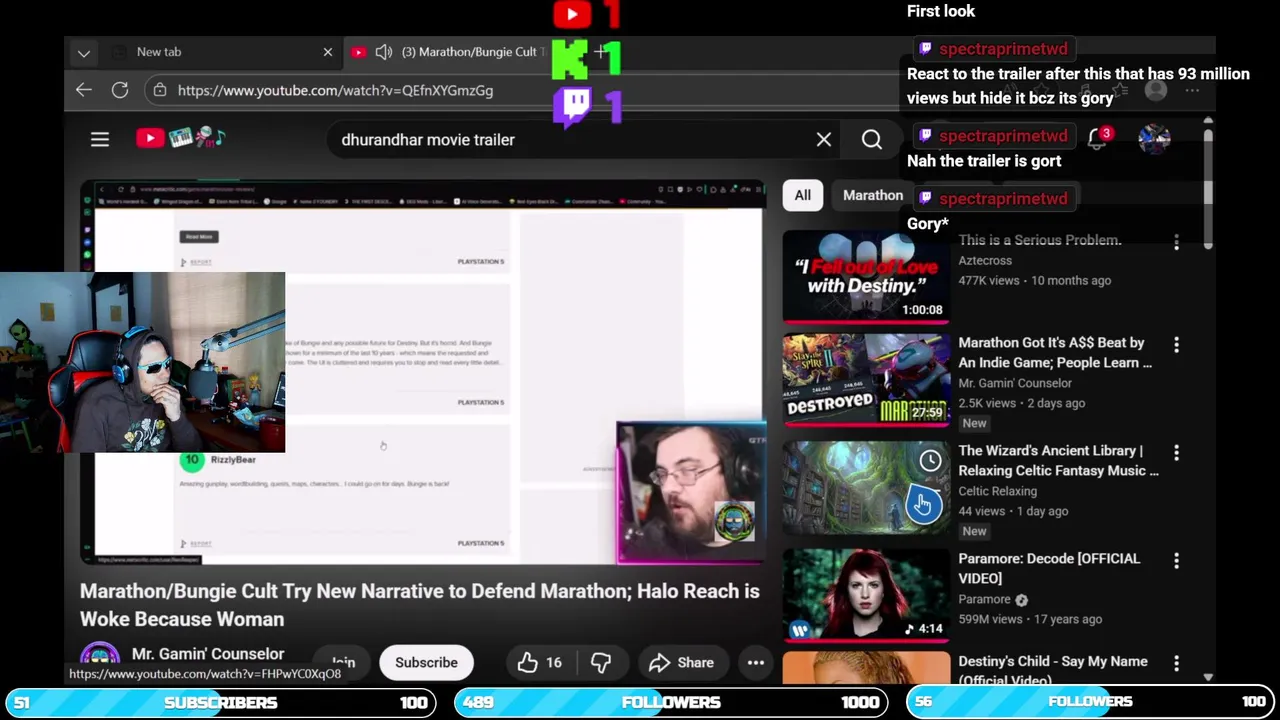View site information icon in address bar
This screenshot has height=720, width=1280.
coord(159,90)
